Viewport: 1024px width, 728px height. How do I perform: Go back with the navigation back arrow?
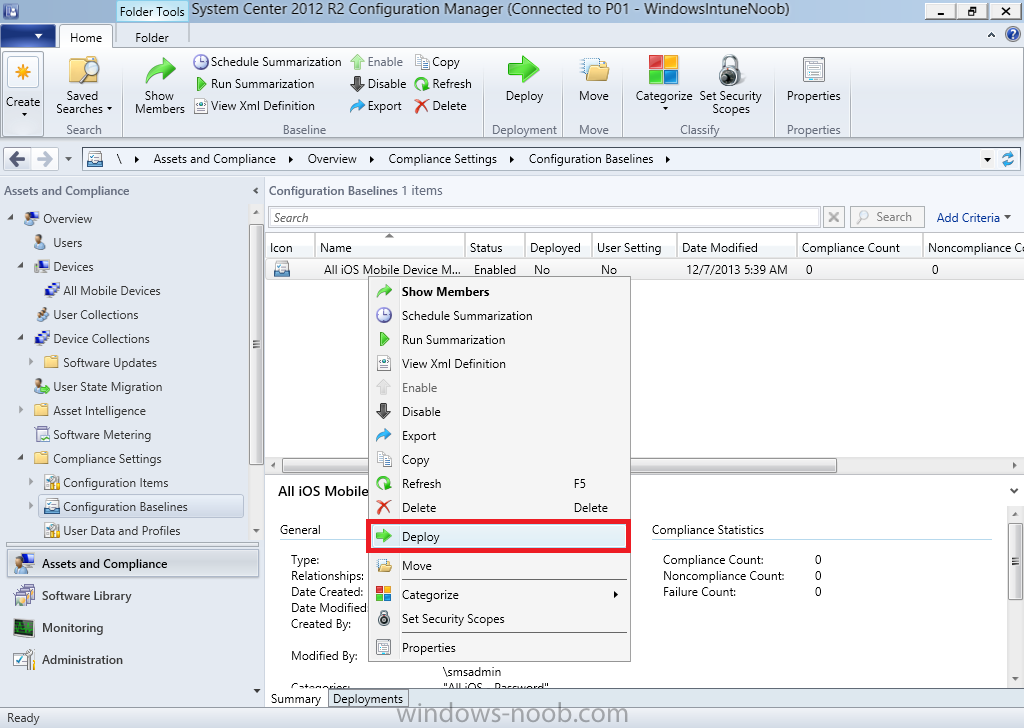click(x=18, y=159)
